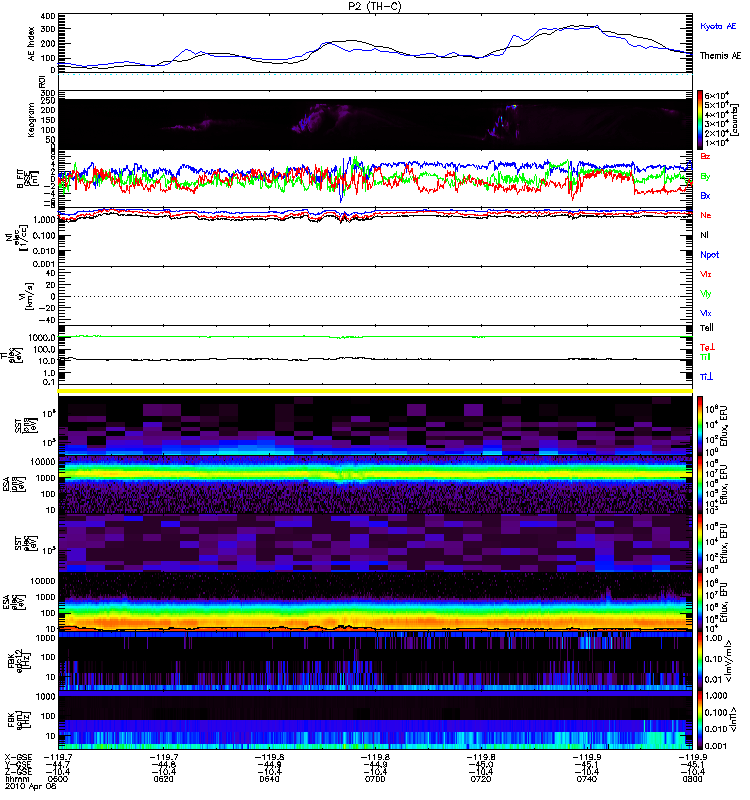This screenshot has width=750, height=800.
Task: Click the blue Npot legend label
Action: tap(710, 255)
